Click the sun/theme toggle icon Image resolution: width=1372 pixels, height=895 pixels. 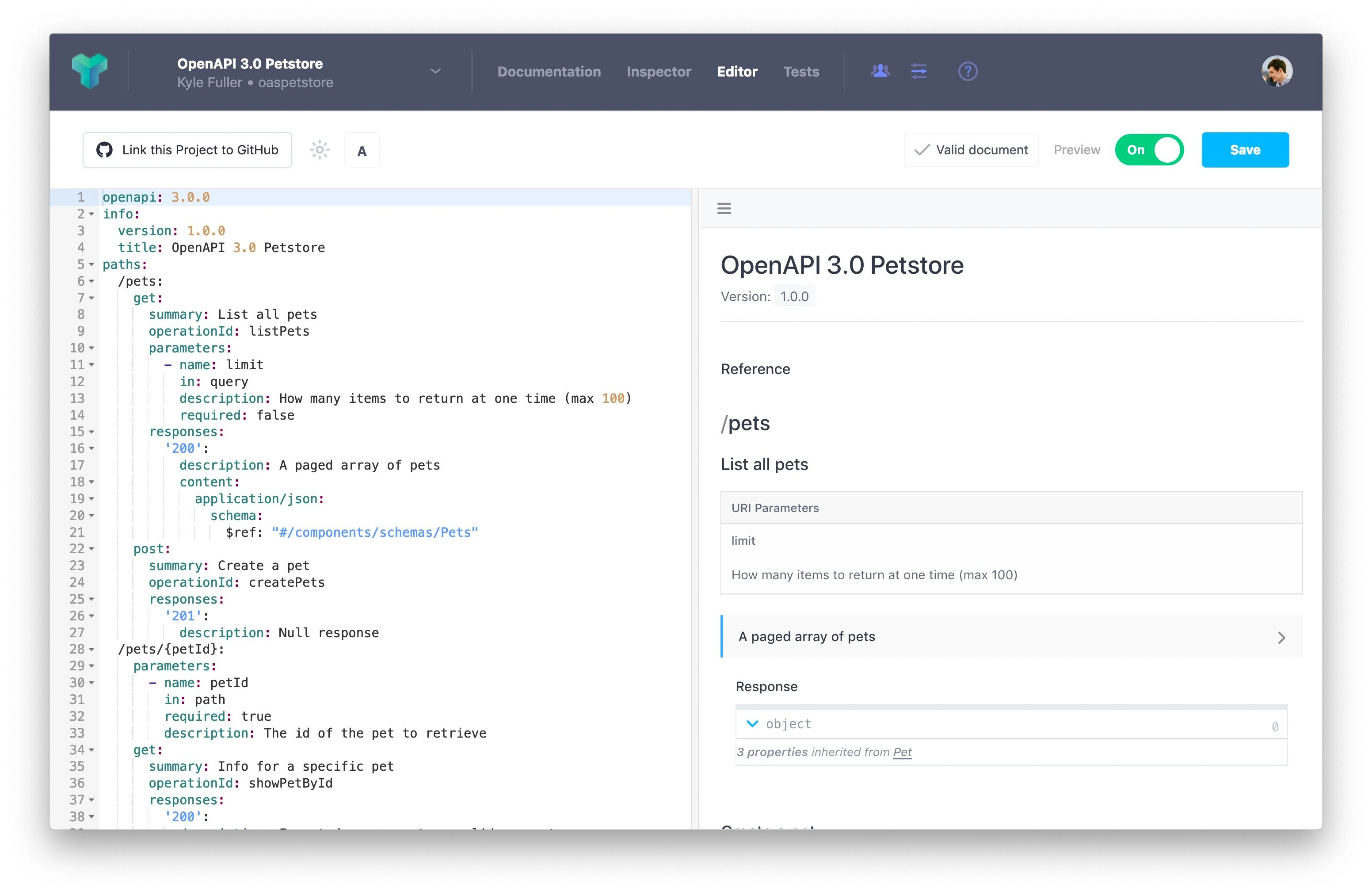[x=320, y=149]
